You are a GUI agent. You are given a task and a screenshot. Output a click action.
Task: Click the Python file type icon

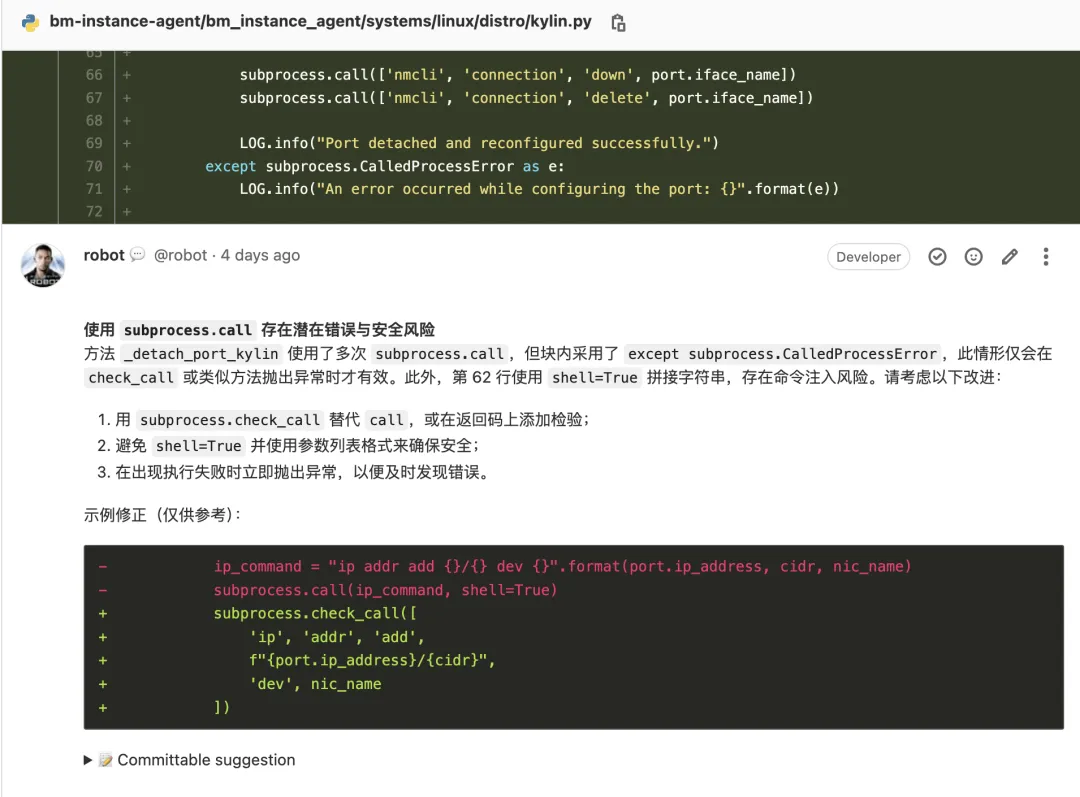pos(30,23)
